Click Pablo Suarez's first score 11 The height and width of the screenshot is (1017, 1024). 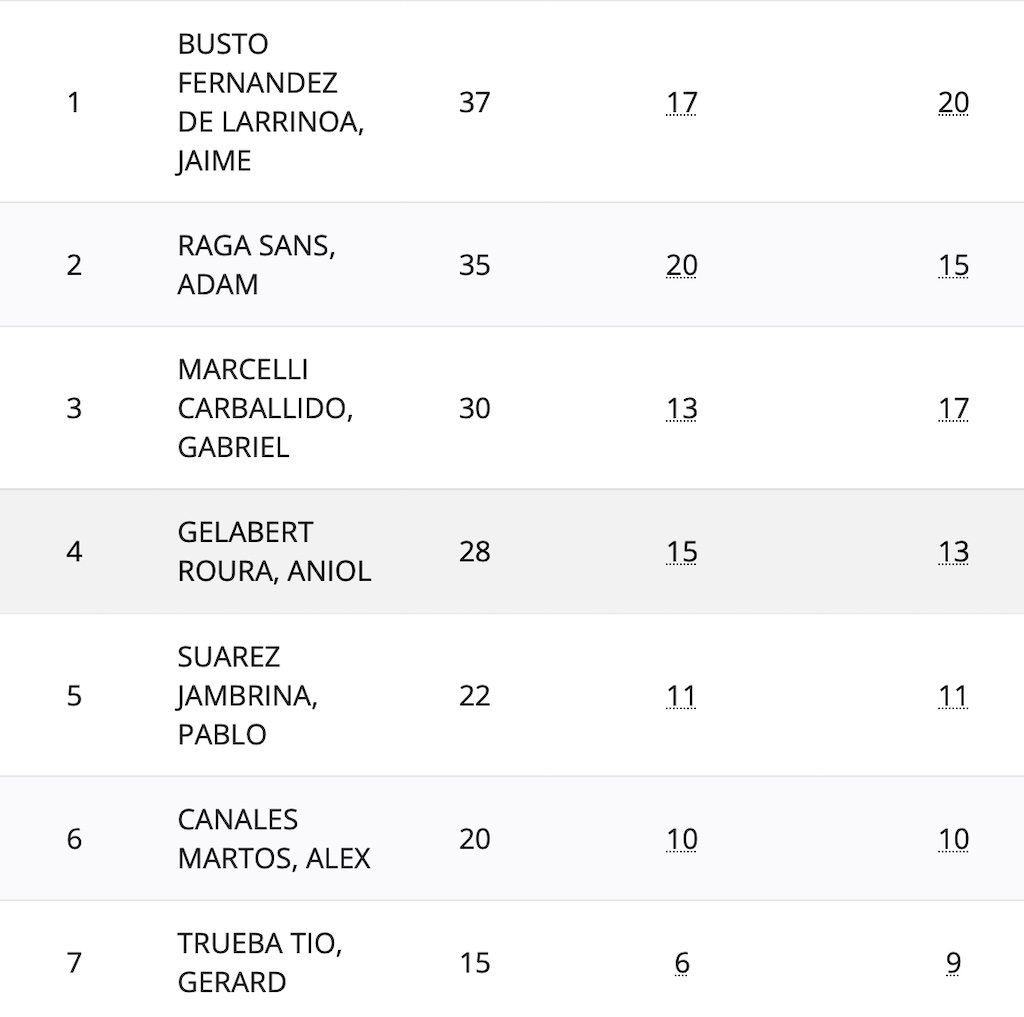coord(681,696)
